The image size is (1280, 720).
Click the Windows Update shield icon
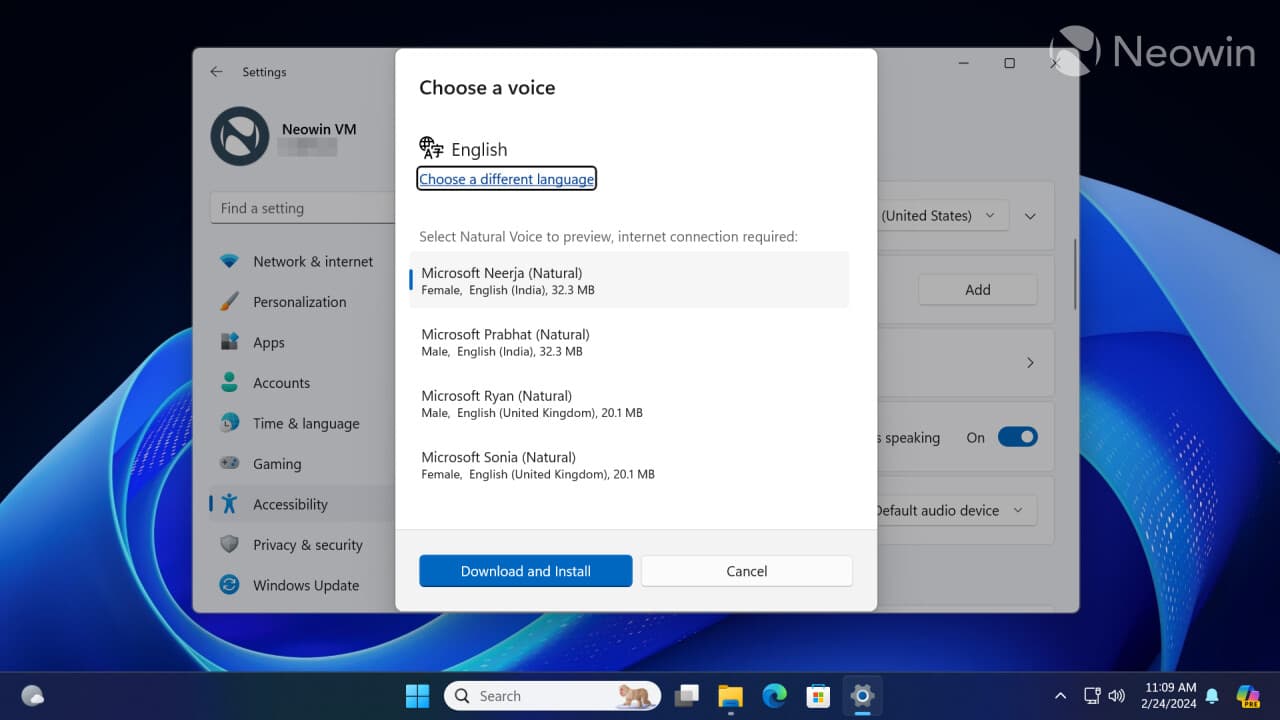(231, 585)
